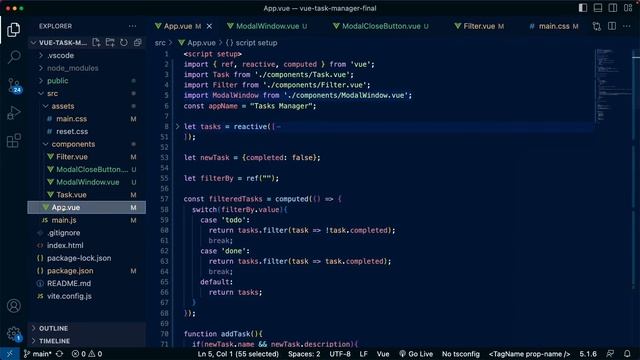Screen dimensions: 640x360
Task: Open reset.css in file tree
Action: 72,131
